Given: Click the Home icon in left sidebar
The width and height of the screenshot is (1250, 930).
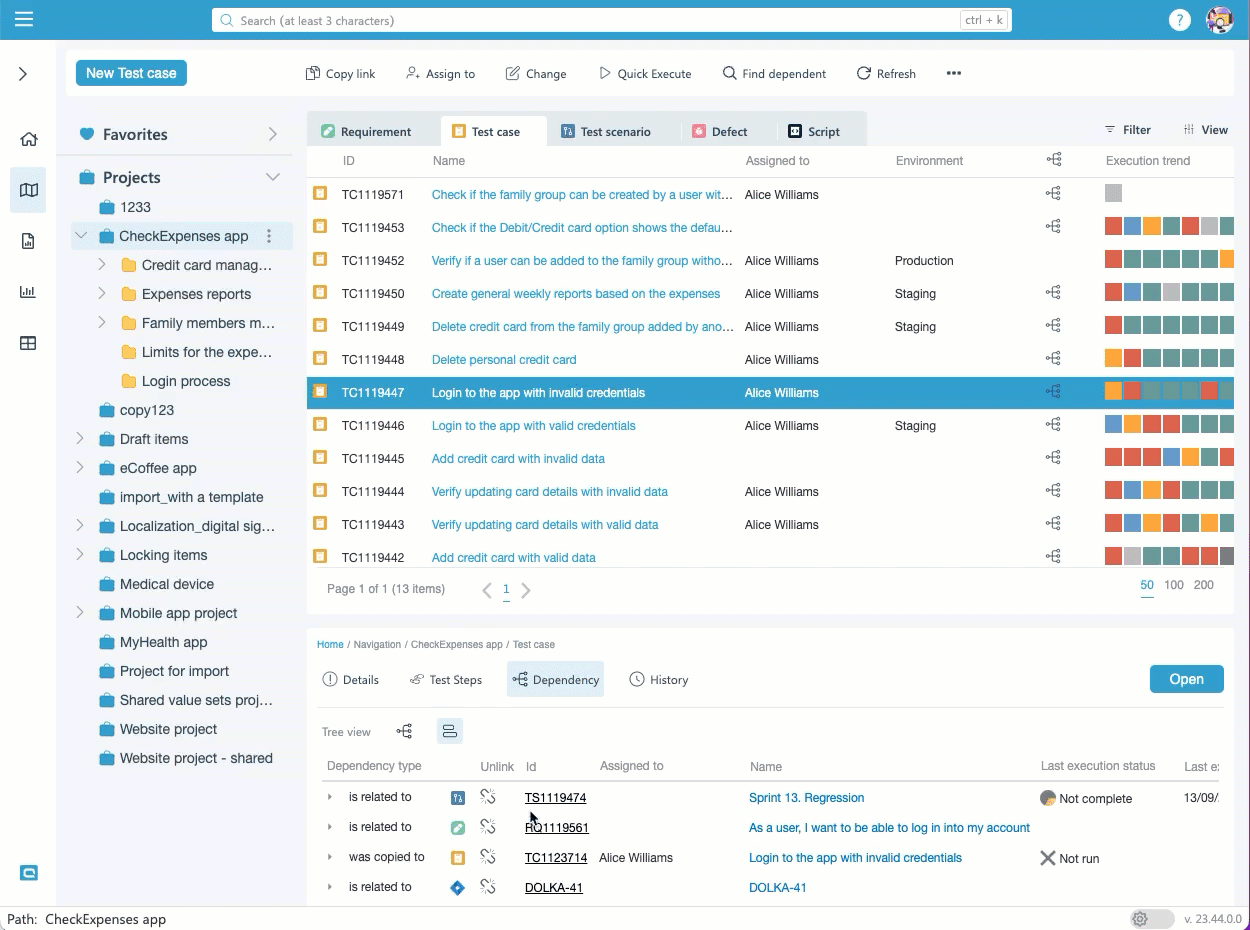Looking at the screenshot, I should 28,139.
